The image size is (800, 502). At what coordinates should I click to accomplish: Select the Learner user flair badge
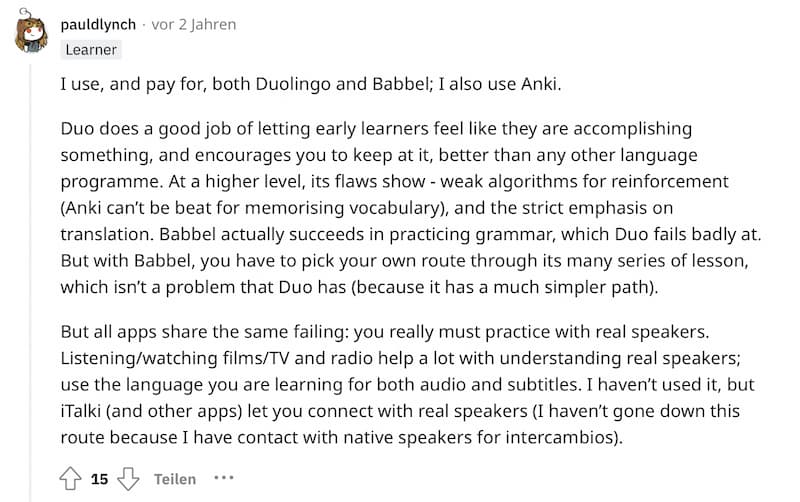pyautogui.click(x=91, y=49)
